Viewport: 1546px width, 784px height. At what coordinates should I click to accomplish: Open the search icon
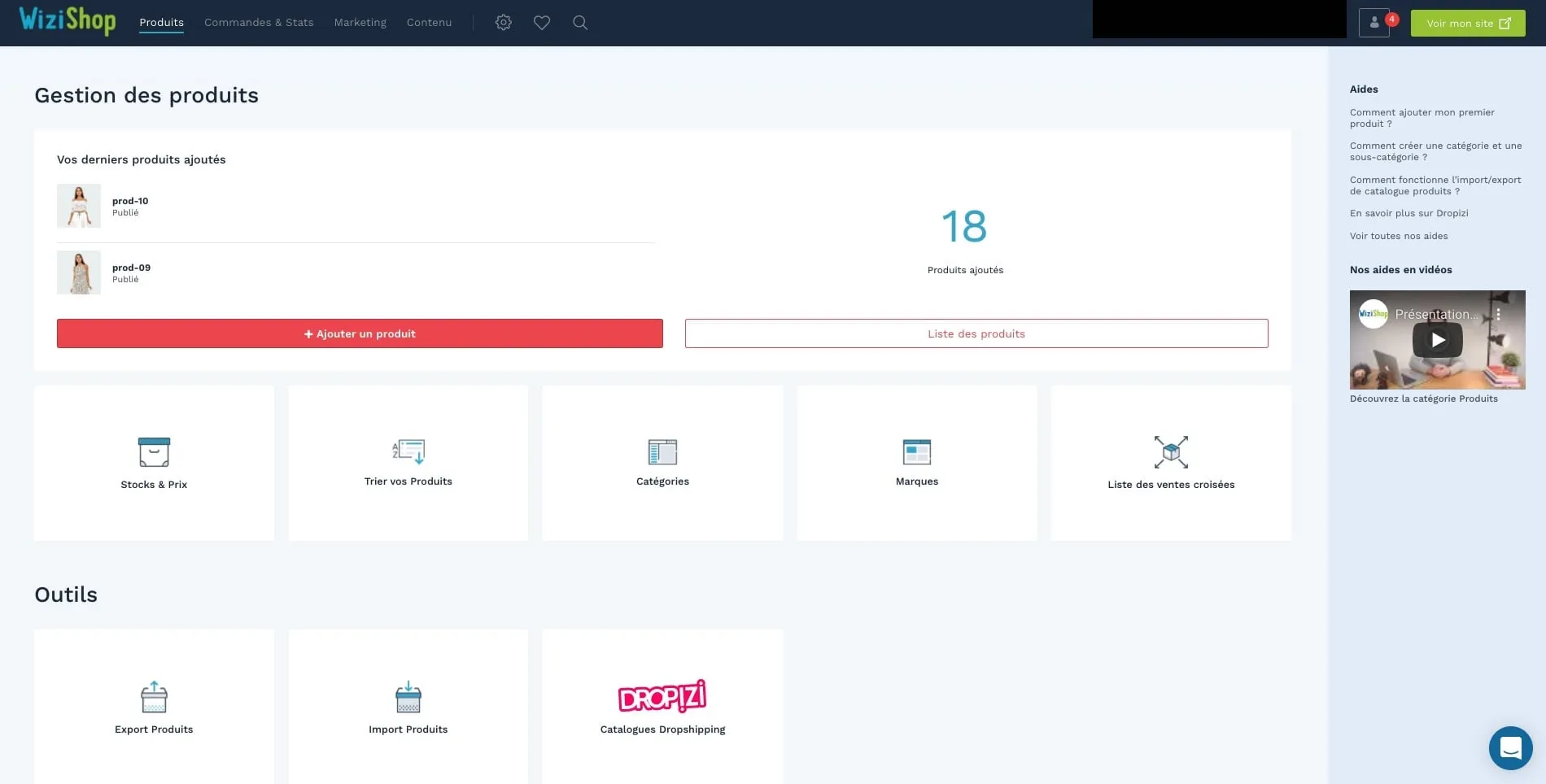[x=579, y=22]
